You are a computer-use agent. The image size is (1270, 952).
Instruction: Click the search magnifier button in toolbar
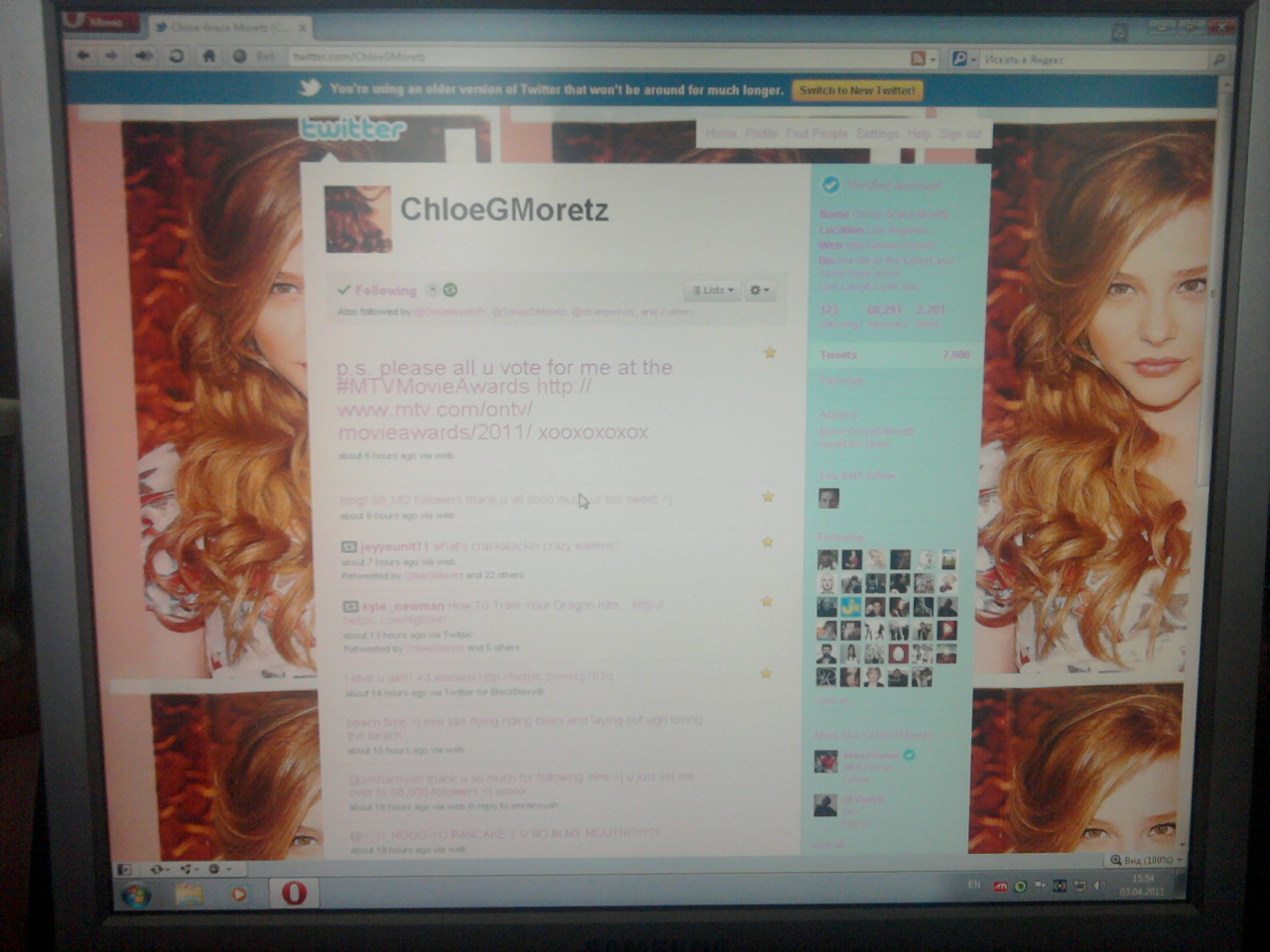[x=1219, y=60]
